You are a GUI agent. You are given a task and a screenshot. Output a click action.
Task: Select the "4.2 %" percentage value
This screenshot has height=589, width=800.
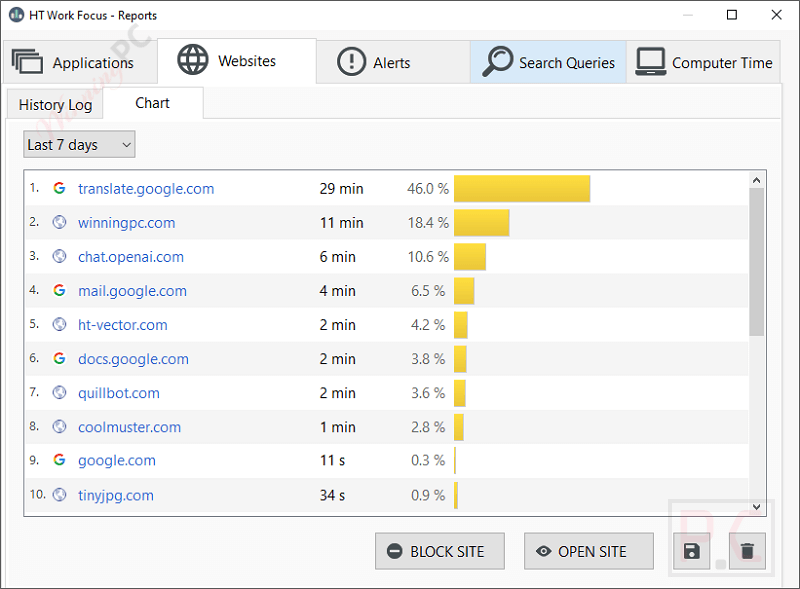tap(428, 325)
